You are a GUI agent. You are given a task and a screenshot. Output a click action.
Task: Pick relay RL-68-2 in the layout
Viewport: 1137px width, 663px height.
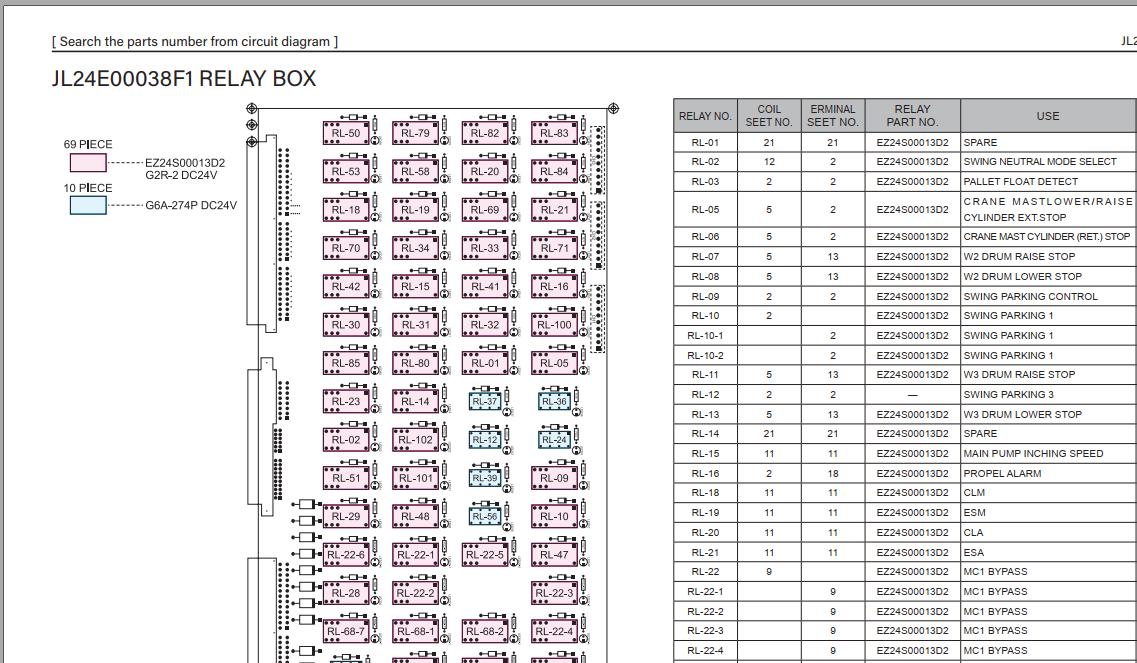tap(485, 631)
